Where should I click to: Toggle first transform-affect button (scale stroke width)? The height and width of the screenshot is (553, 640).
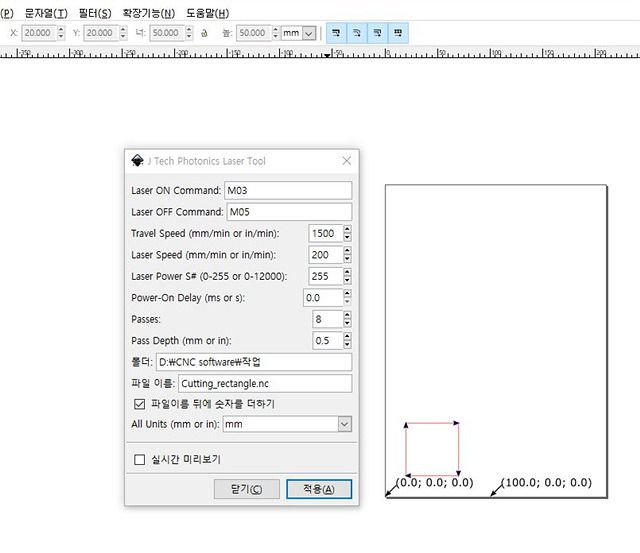point(336,33)
